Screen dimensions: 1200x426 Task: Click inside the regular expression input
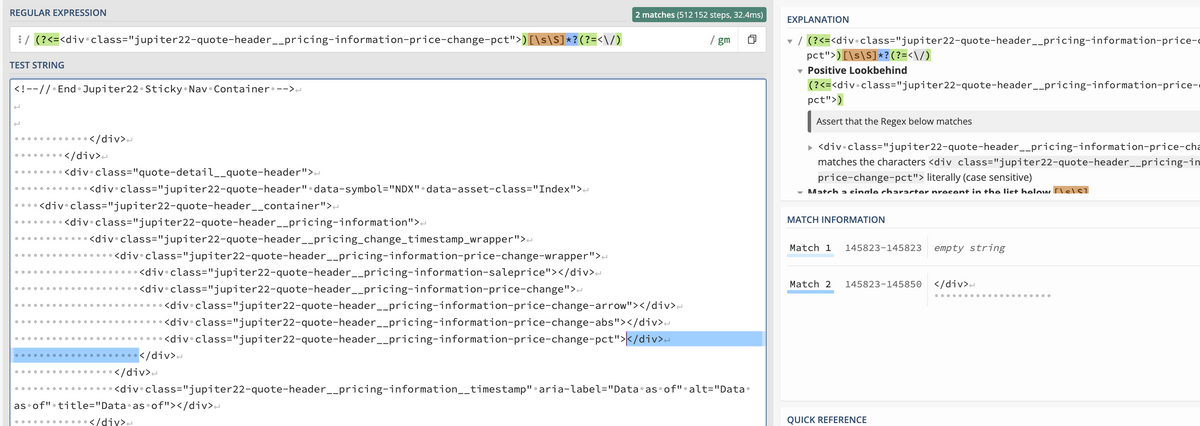click(x=400, y=41)
